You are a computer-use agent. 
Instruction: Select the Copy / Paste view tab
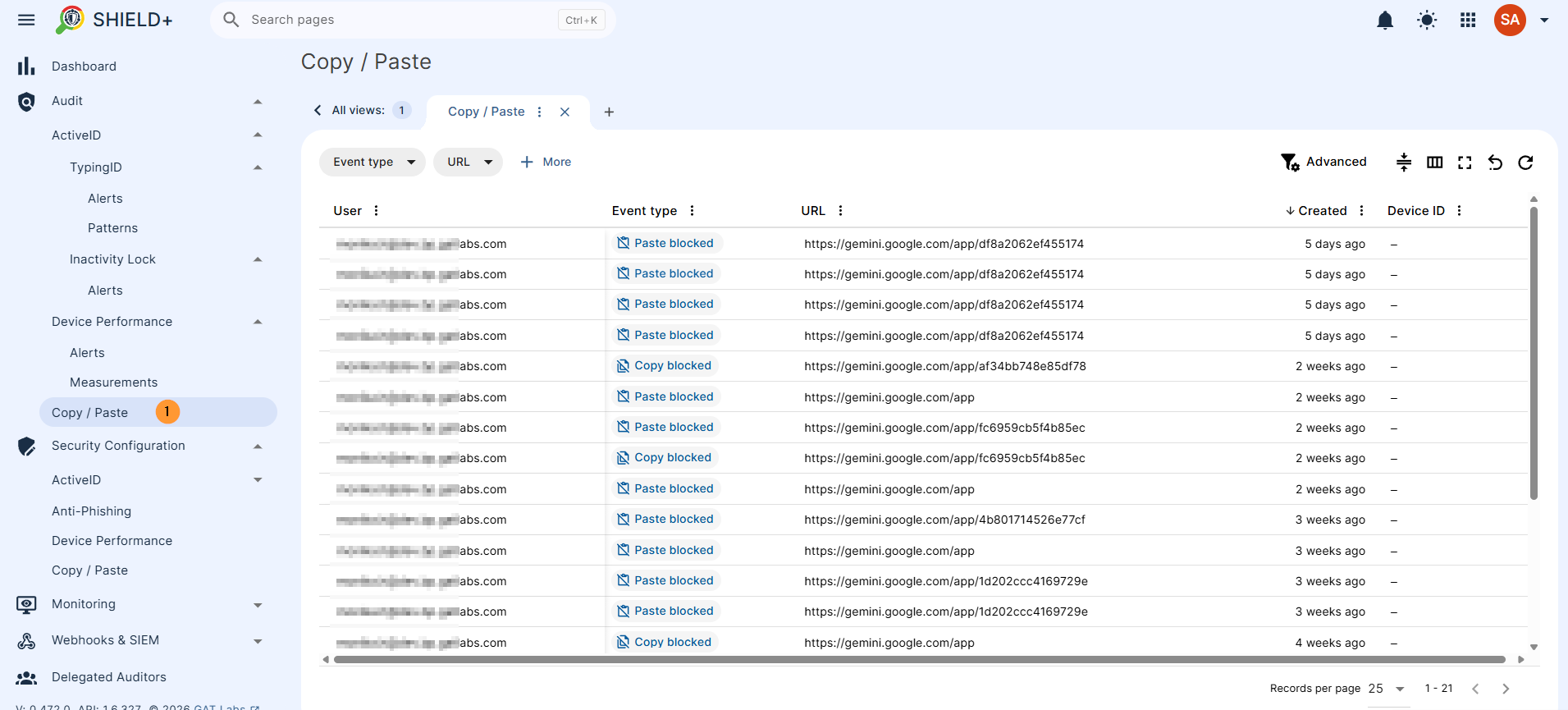(x=487, y=112)
